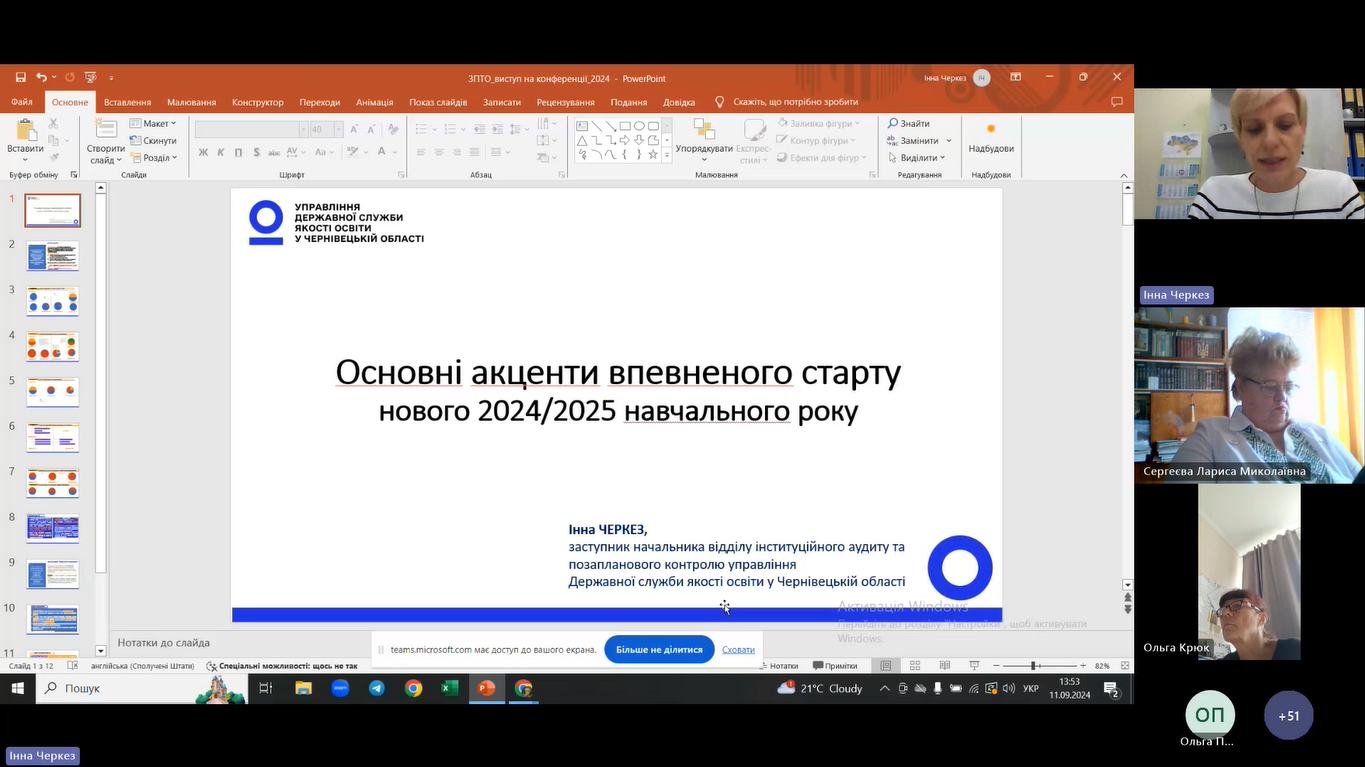Open Telegram from the Windows taskbar

point(377,688)
